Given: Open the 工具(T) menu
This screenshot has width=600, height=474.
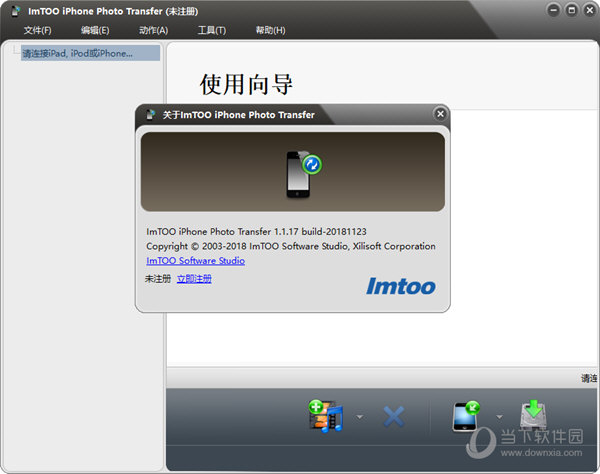Looking at the screenshot, I should [x=212, y=30].
